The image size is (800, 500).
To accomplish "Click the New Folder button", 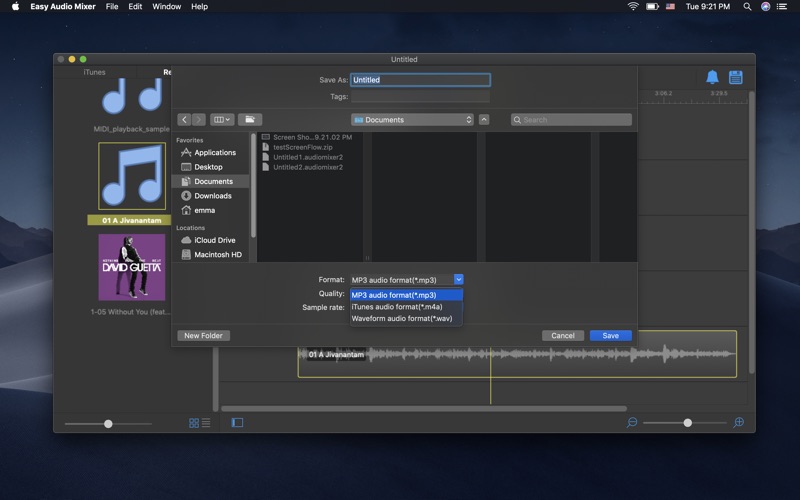I will click(204, 335).
